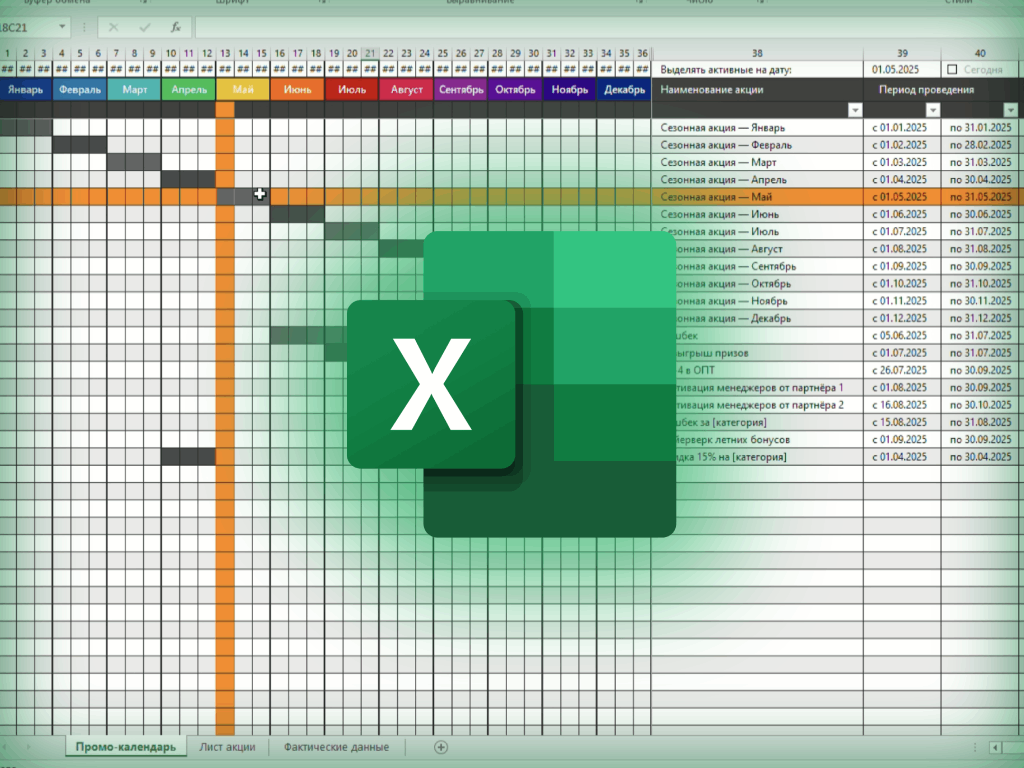This screenshot has height=768, width=1024.
Task: Click the horizontal scrollbar left arrow
Action: [x=995, y=747]
